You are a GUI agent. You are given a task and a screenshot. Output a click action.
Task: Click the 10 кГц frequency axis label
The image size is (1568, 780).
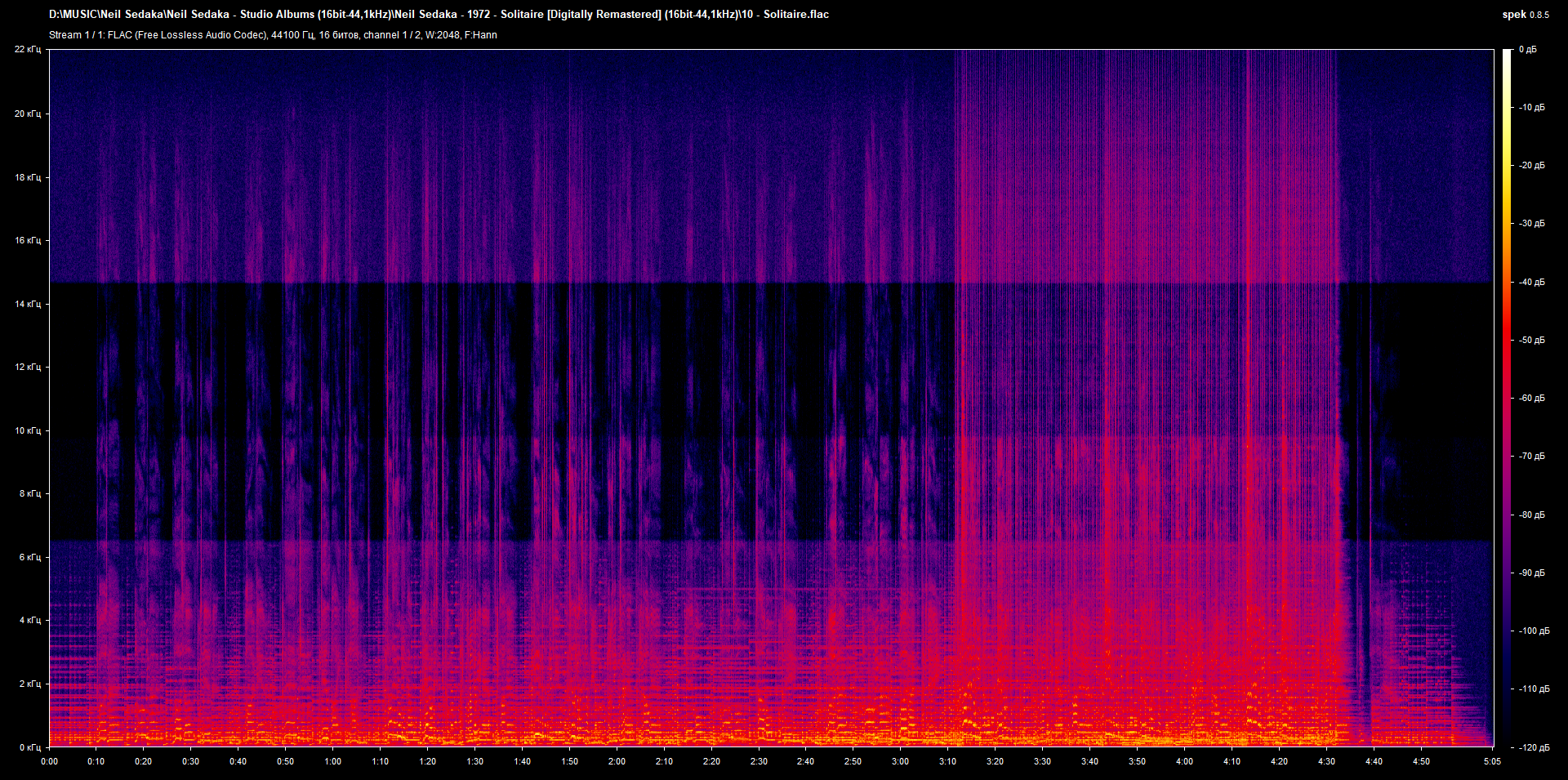point(28,430)
